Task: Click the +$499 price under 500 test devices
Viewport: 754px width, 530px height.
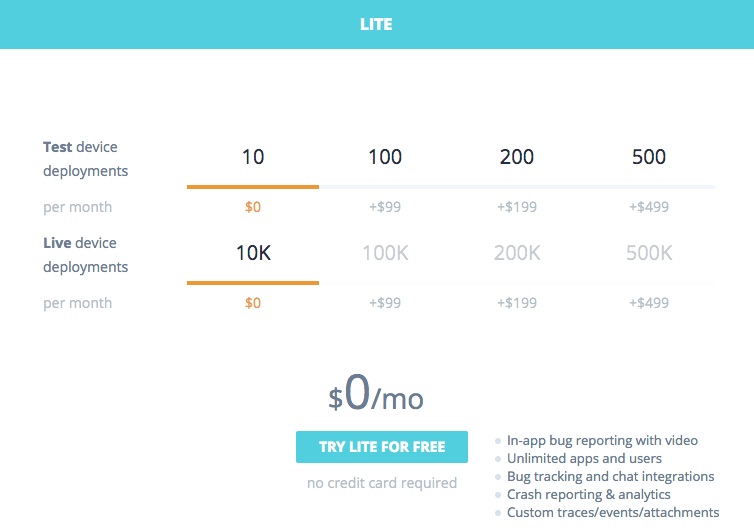Action: (x=649, y=207)
